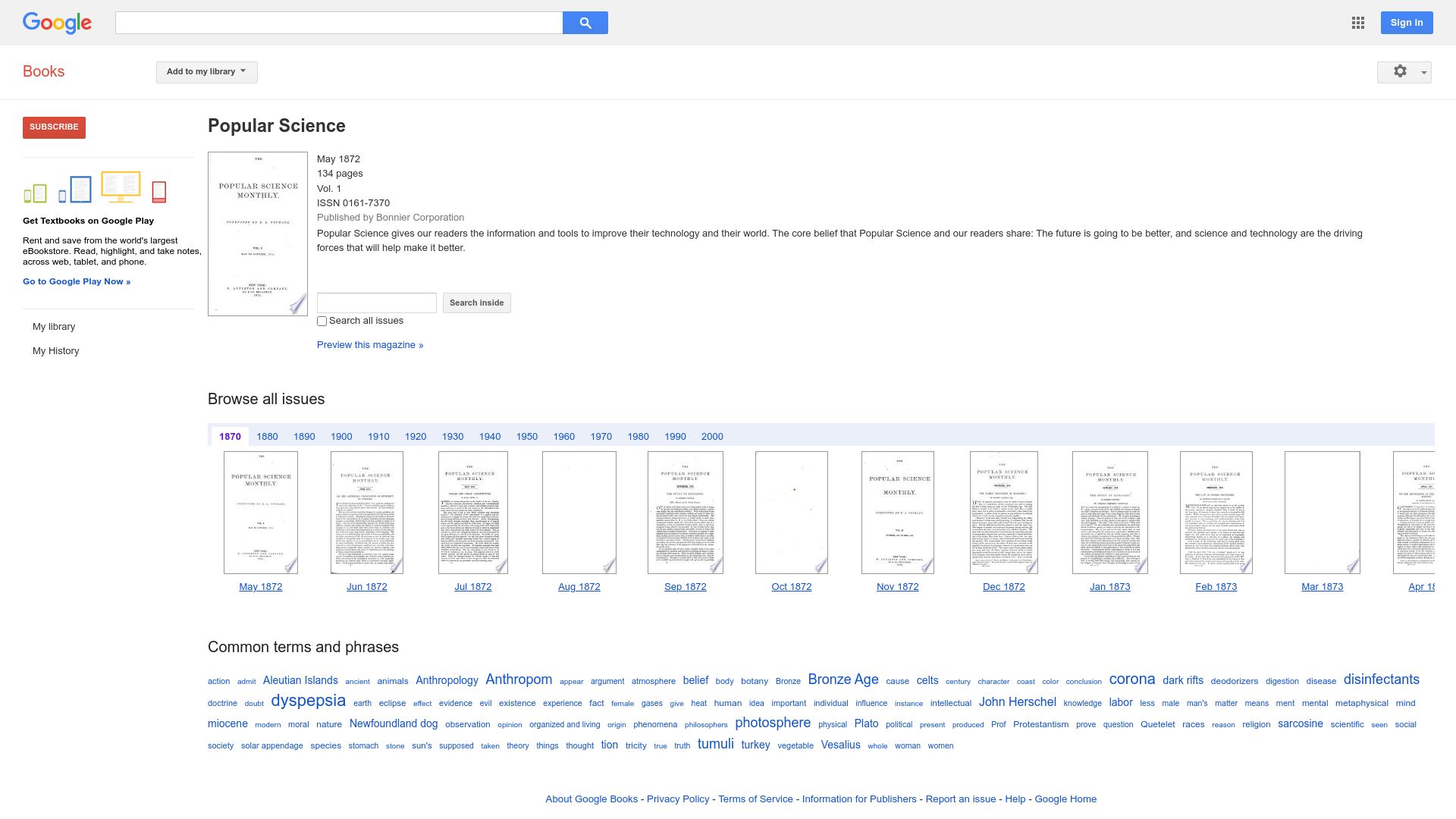The width and height of the screenshot is (1456, 819).
Task: Click the Aug 1872 issue link
Action: point(579,587)
